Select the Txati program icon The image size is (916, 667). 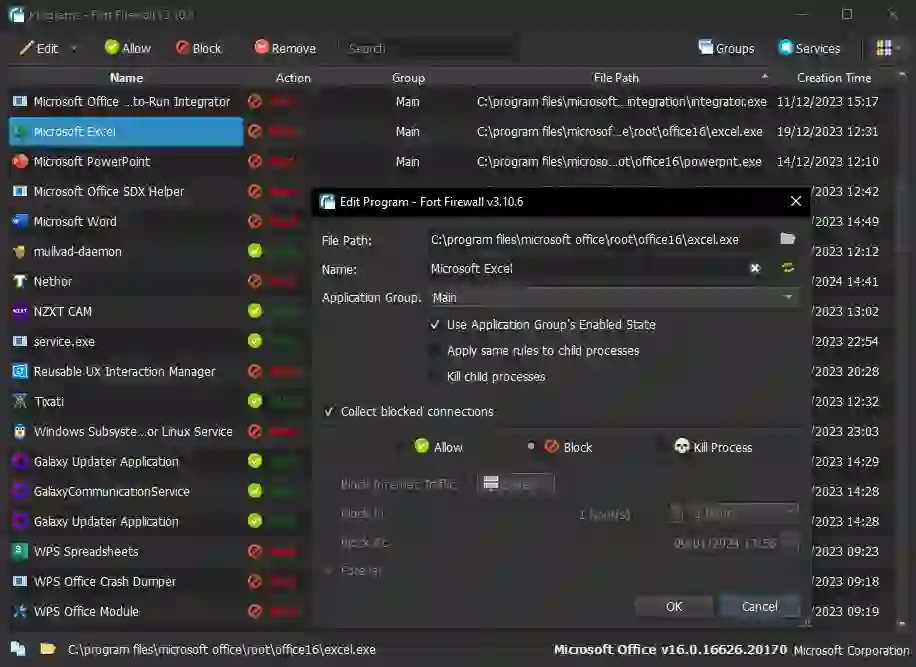(x=20, y=401)
